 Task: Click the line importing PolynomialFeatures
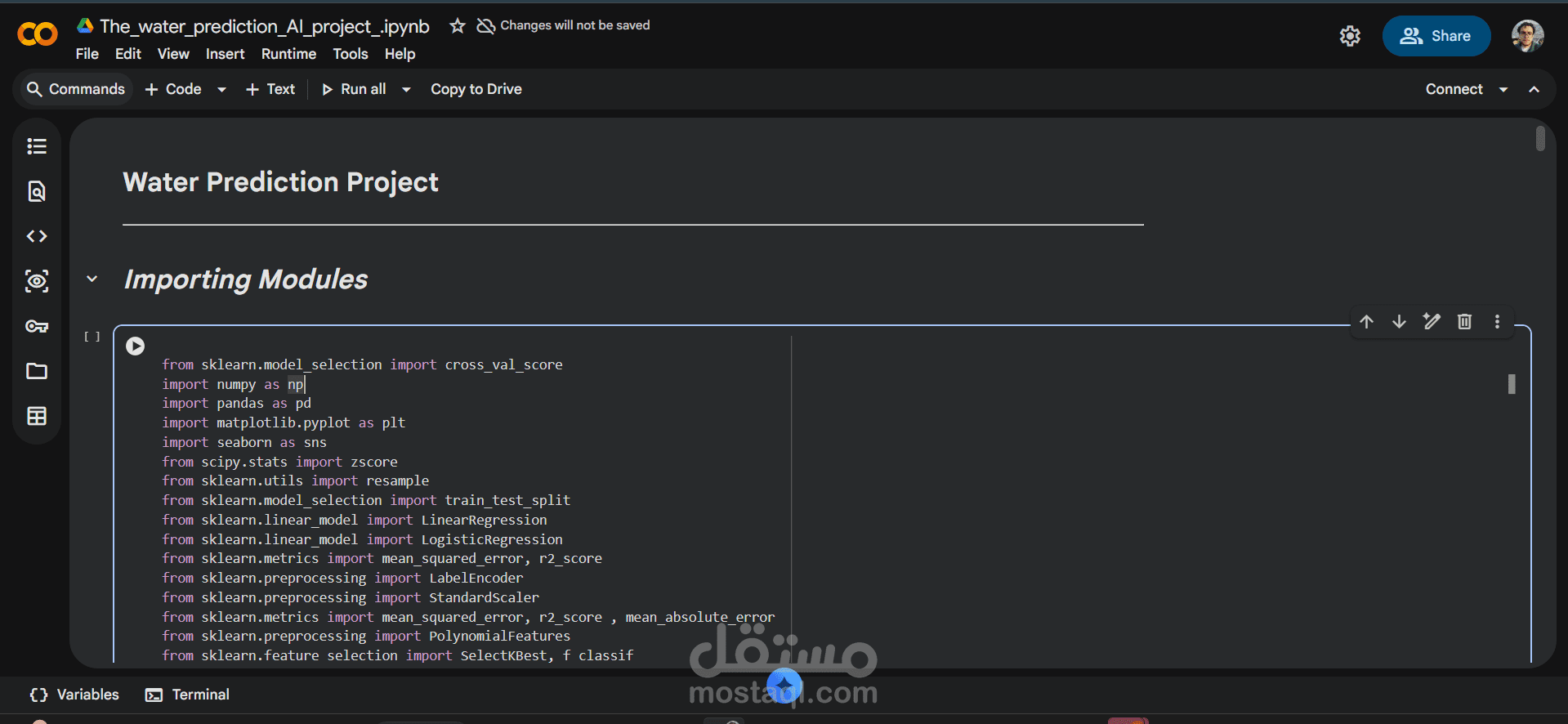point(366,636)
